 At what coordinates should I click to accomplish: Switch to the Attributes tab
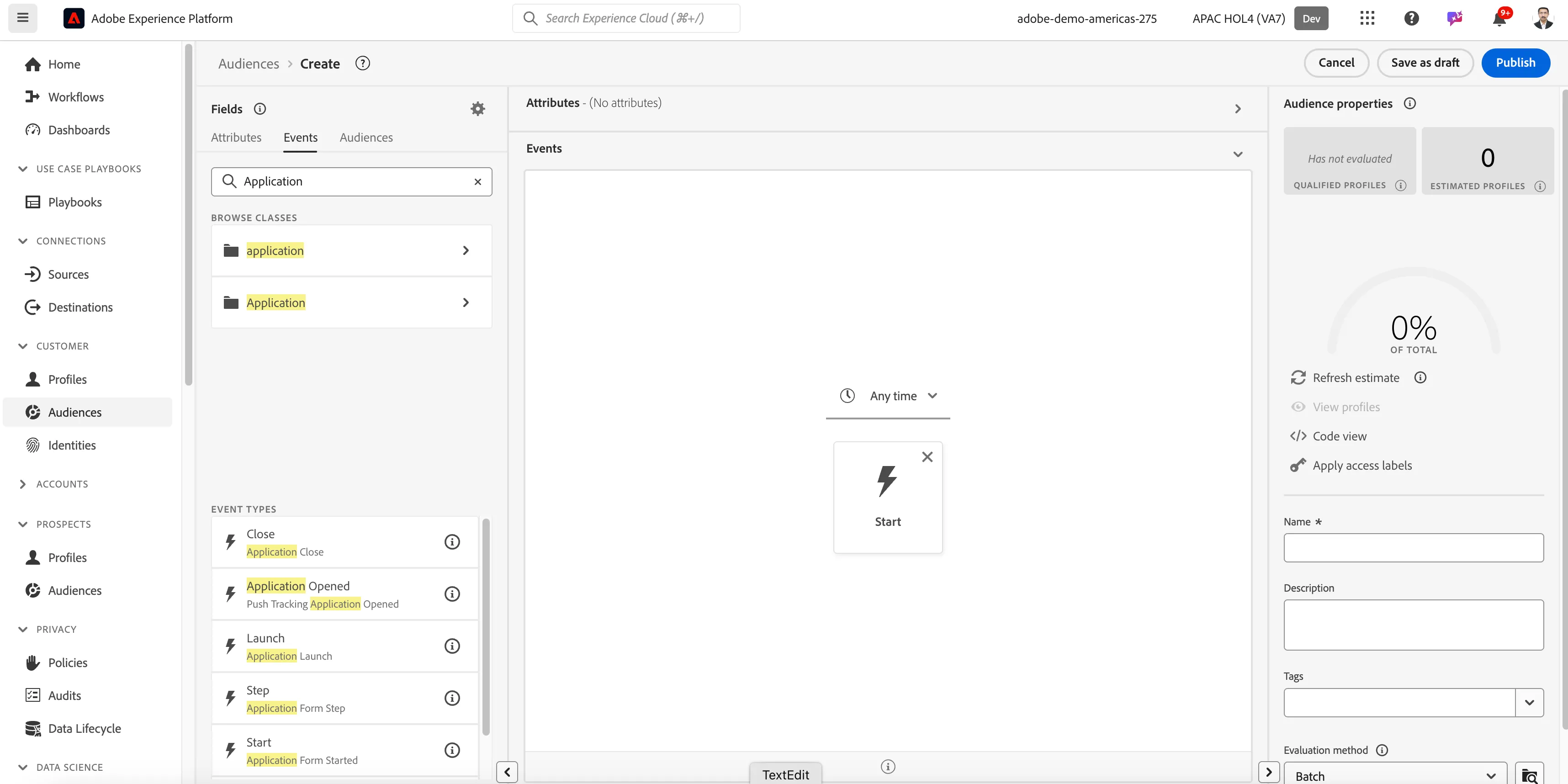coord(236,138)
